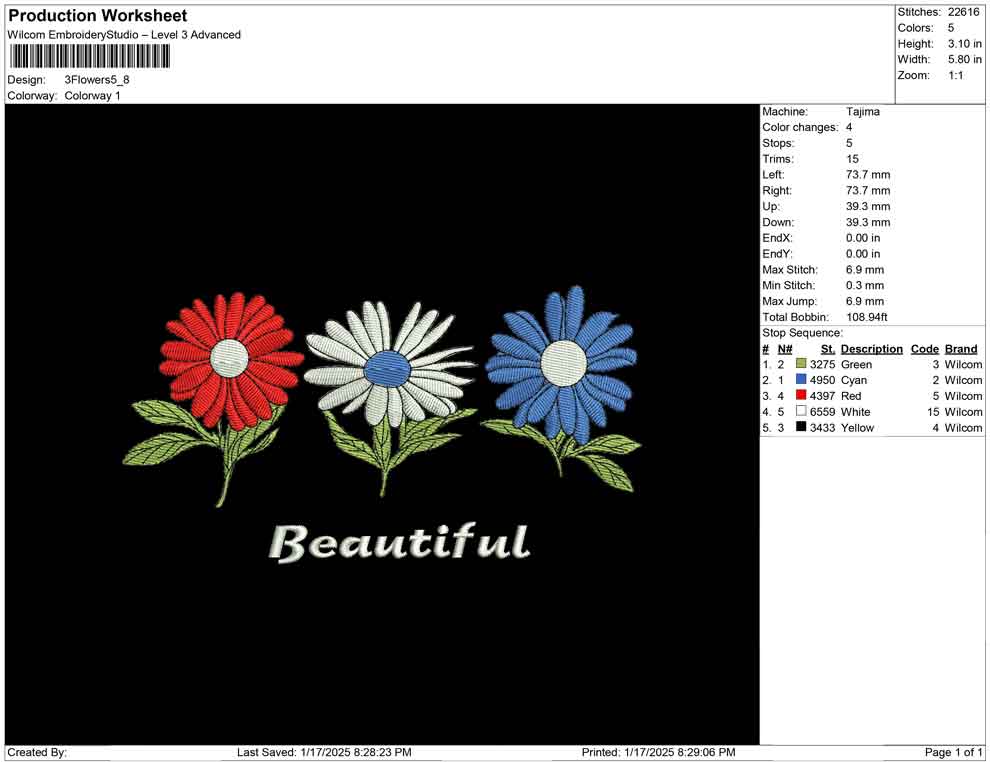Click the Brand column header
This screenshot has width=990, height=762.
pyautogui.click(x=961, y=349)
